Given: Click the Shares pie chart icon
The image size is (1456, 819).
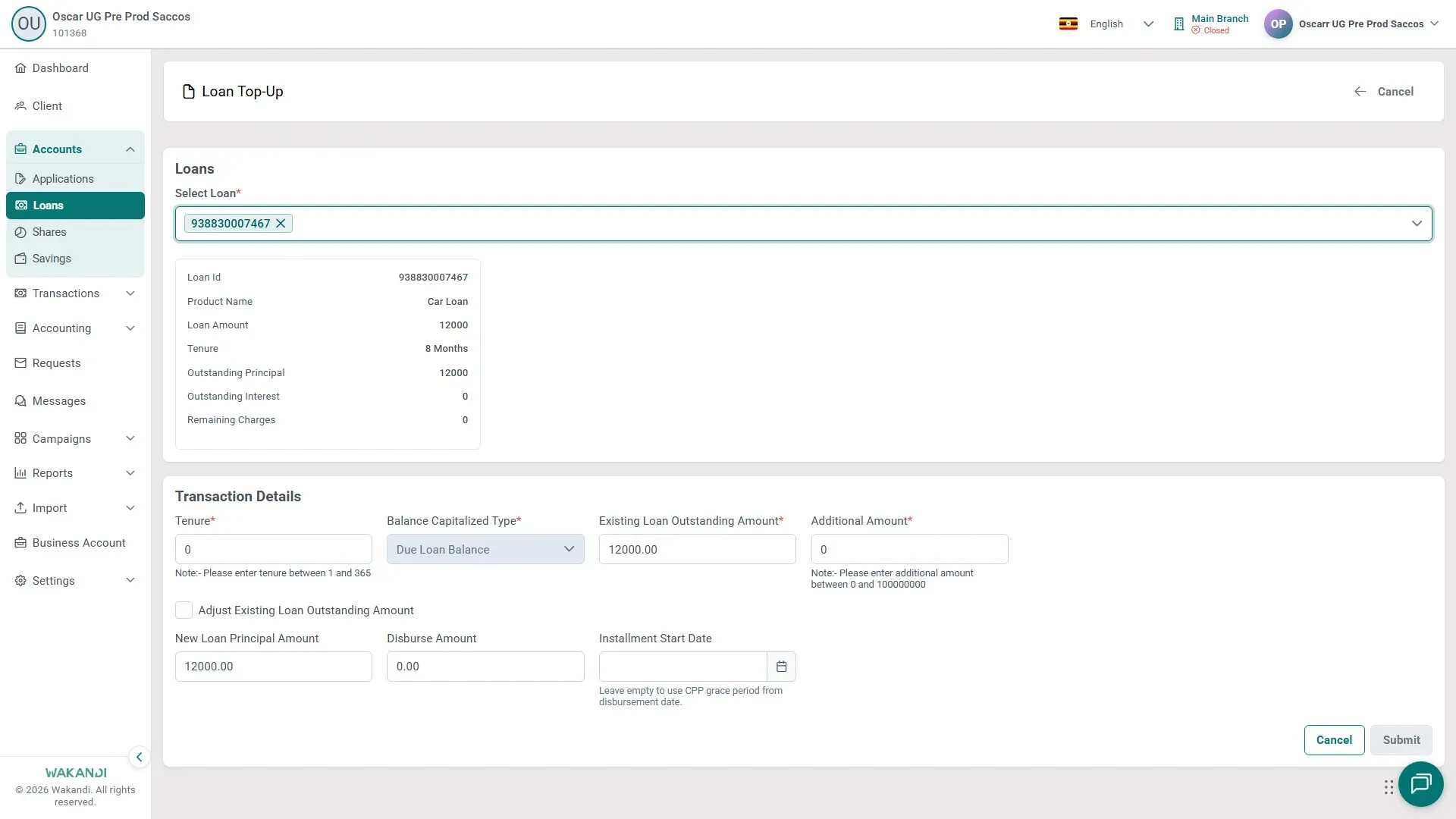Looking at the screenshot, I should point(20,232).
